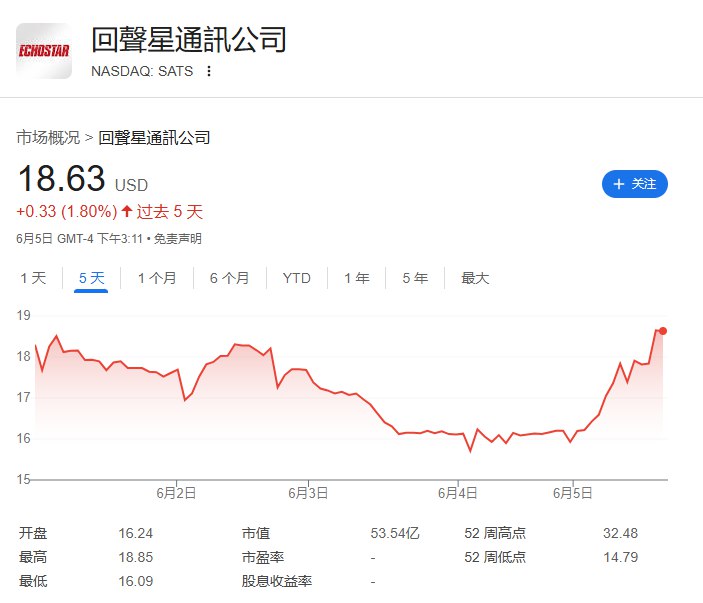Click the EchoStar company logo
Viewport: 703px width, 603px height.
[44, 51]
